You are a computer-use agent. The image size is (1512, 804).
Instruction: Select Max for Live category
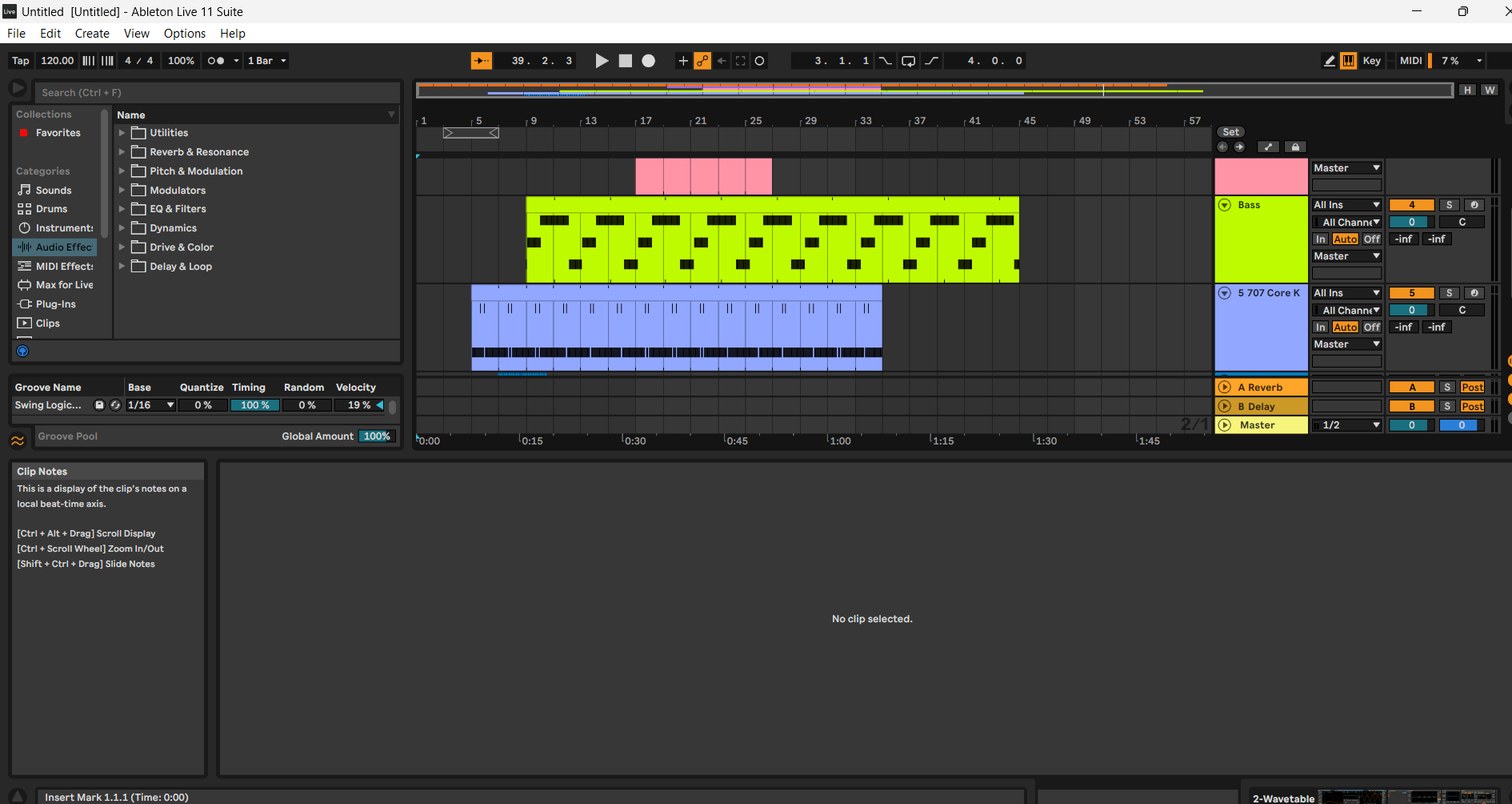pos(56,285)
